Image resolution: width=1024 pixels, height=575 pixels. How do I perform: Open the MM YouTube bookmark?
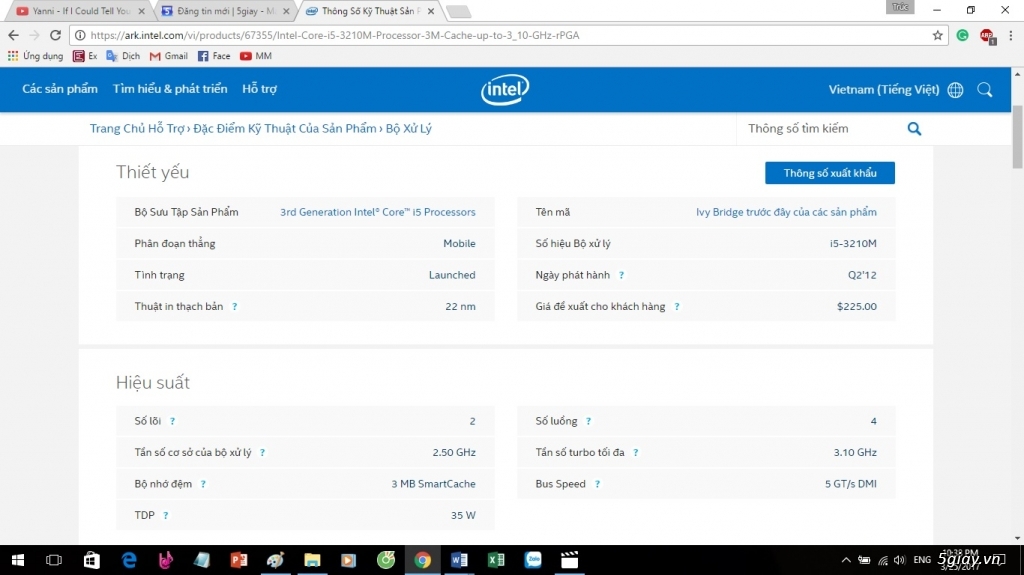click(255, 56)
